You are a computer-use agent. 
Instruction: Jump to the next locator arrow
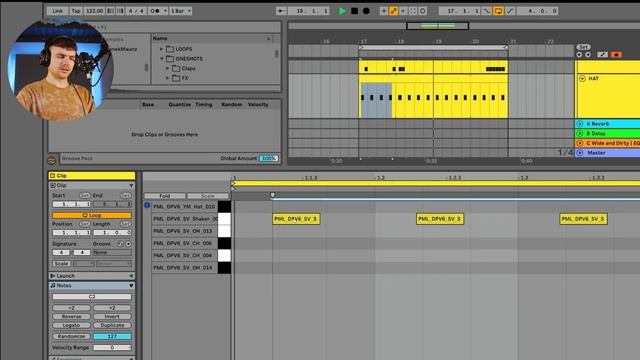pos(588,55)
